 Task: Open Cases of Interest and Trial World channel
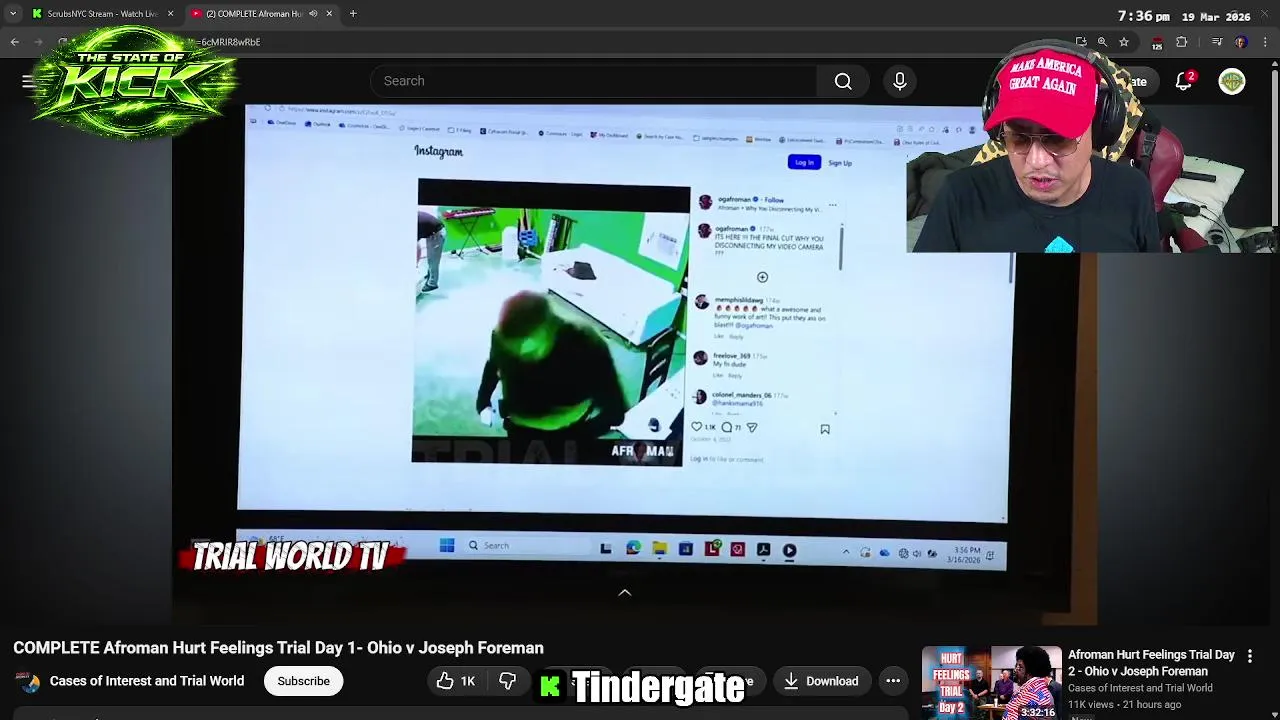[x=147, y=681]
